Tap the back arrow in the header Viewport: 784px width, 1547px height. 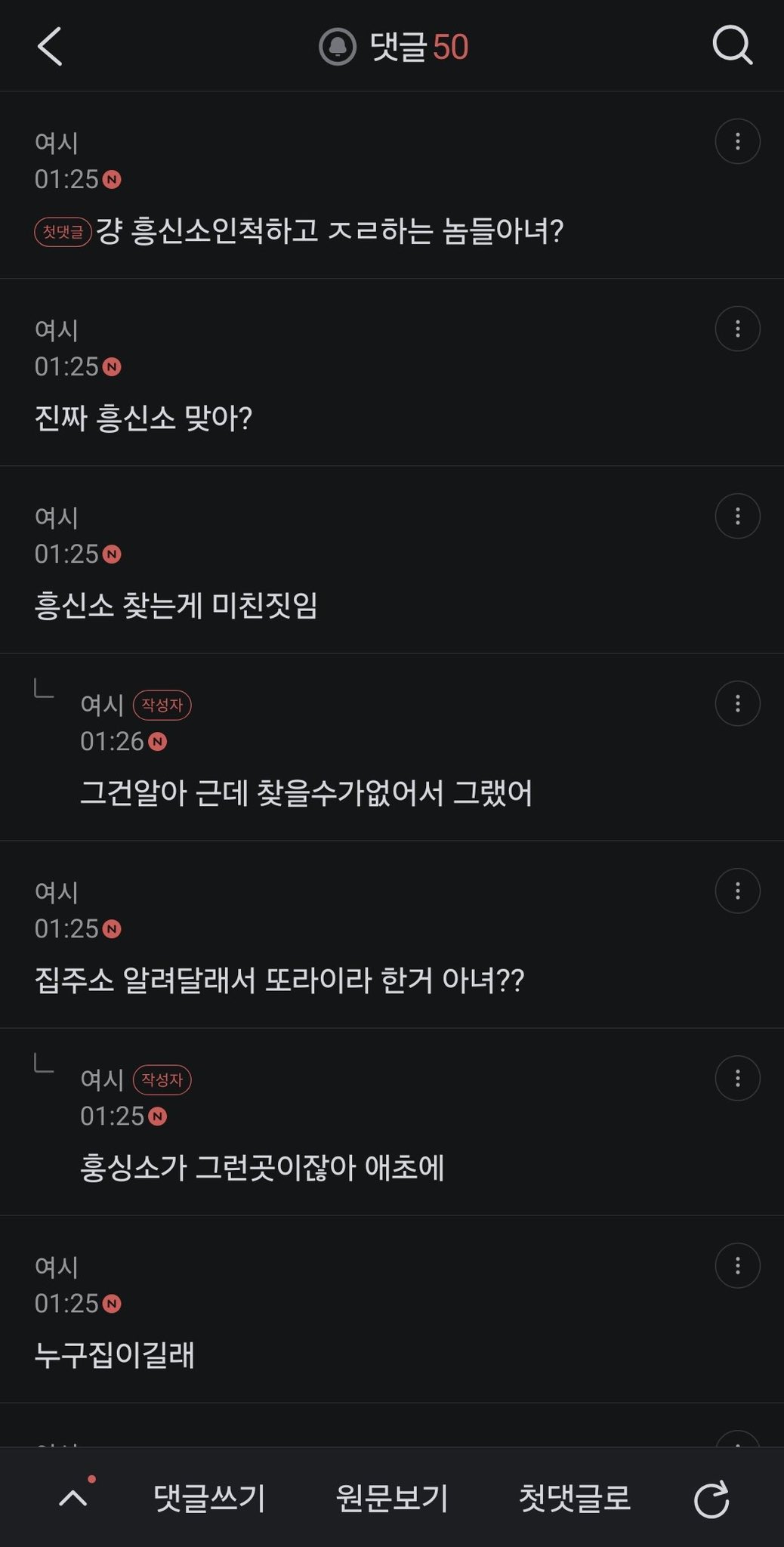50,47
